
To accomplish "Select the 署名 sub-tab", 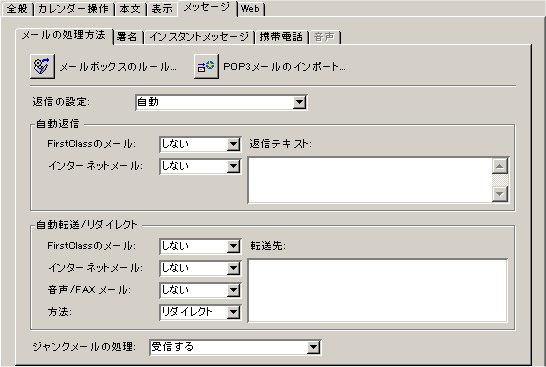I will point(127,37).
